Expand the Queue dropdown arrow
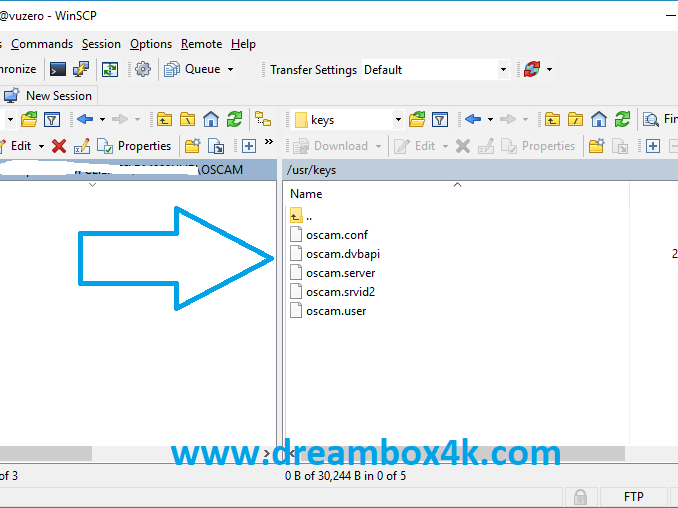 [230, 69]
